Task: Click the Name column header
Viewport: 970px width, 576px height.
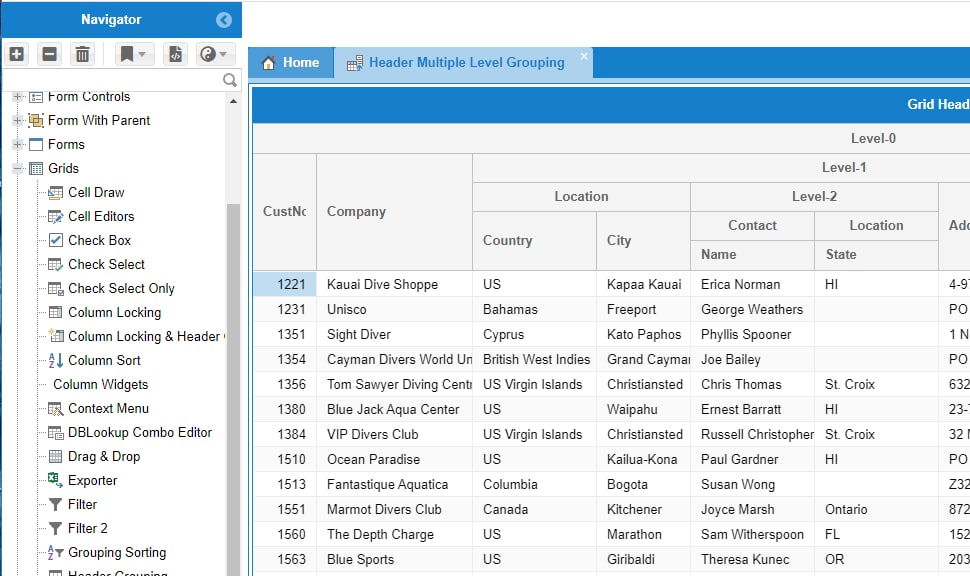Action: [752, 254]
